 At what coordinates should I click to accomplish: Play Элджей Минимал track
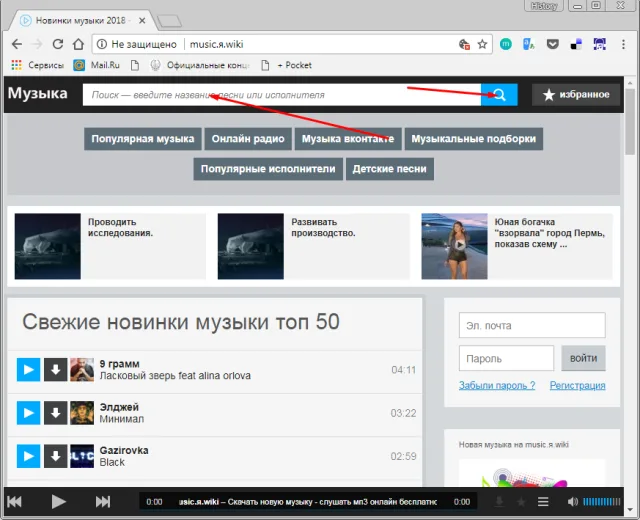point(29,413)
